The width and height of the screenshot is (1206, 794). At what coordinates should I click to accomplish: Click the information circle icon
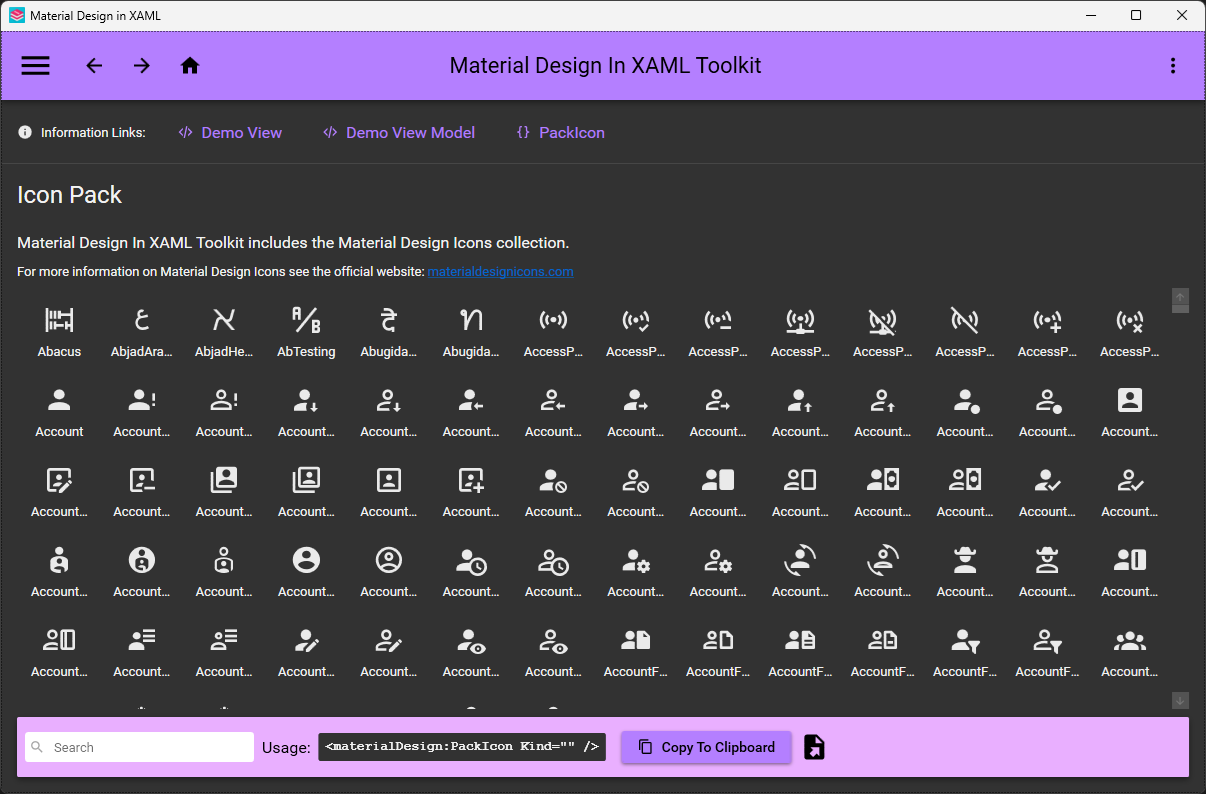click(x=25, y=132)
